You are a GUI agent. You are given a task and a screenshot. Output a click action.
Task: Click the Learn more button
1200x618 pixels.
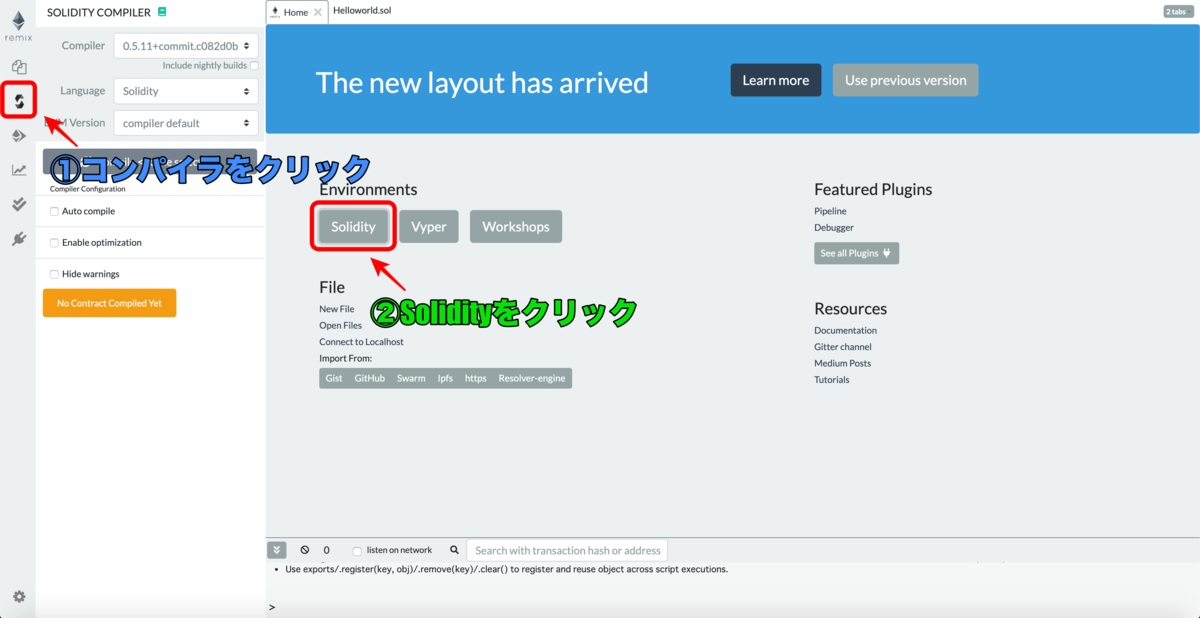pyautogui.click(x=776, y=80)
